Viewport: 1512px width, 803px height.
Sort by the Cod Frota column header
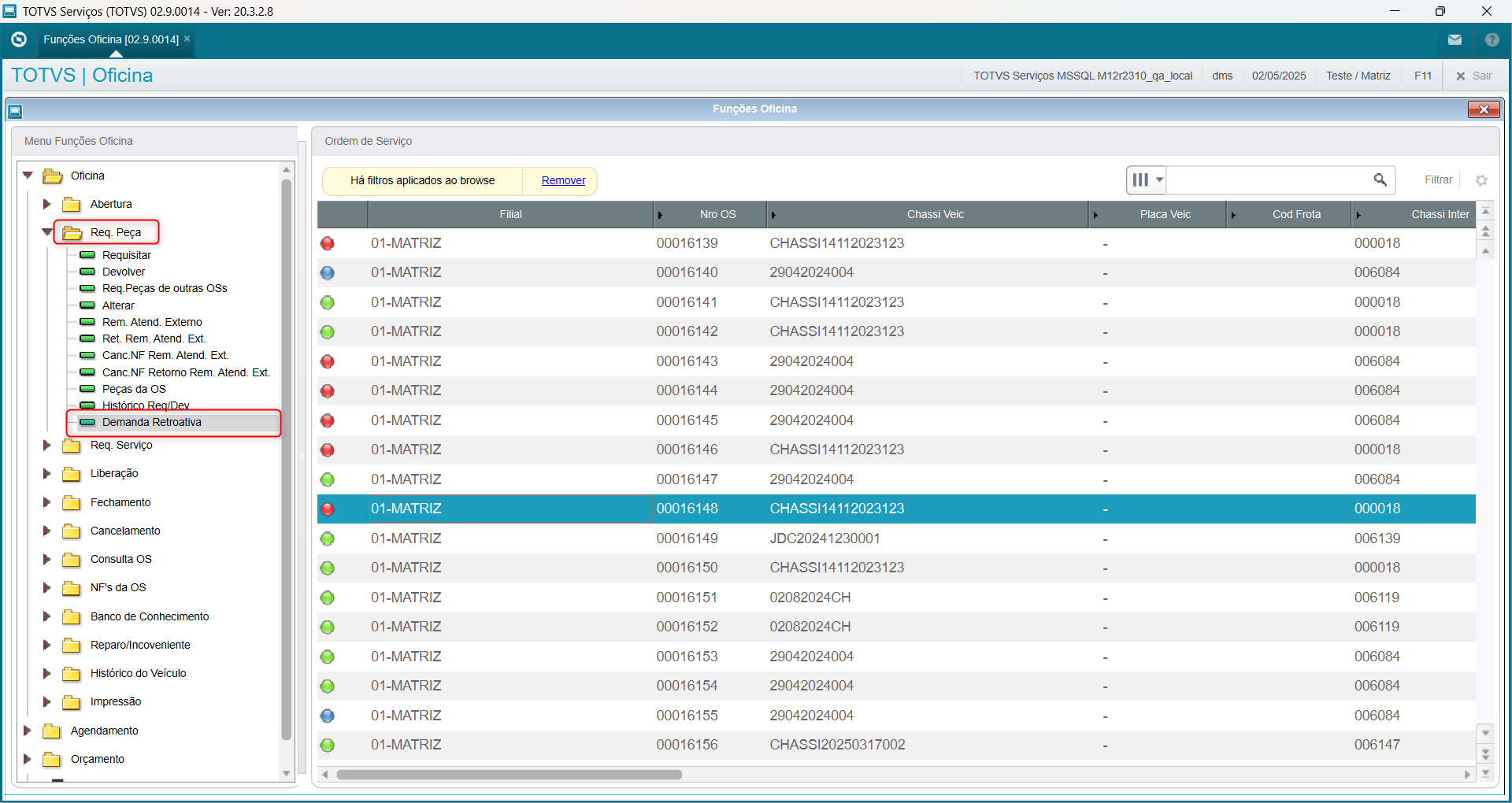(1296, 215)
